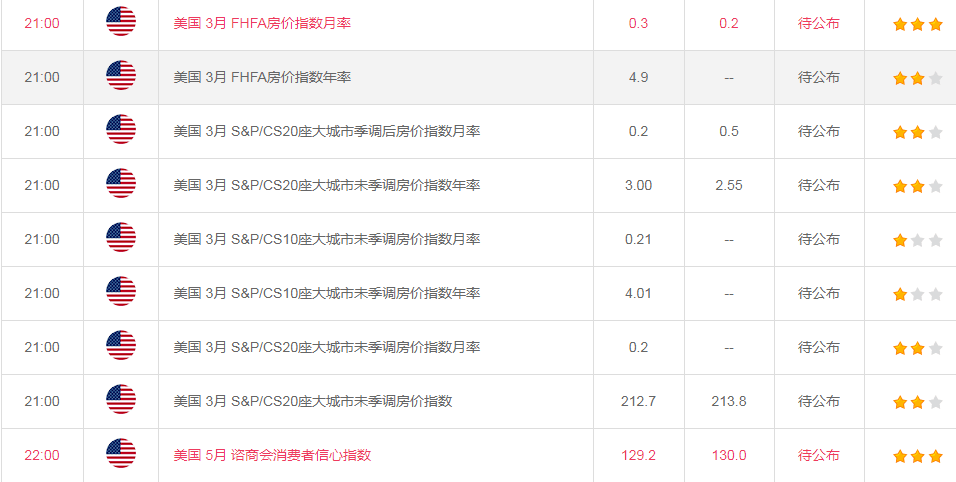The width and height of the screenshot is (956, 482).
Task: Click 待公布 in 谘商会消费者信心指数 row
Action: (x=819, y=455)
